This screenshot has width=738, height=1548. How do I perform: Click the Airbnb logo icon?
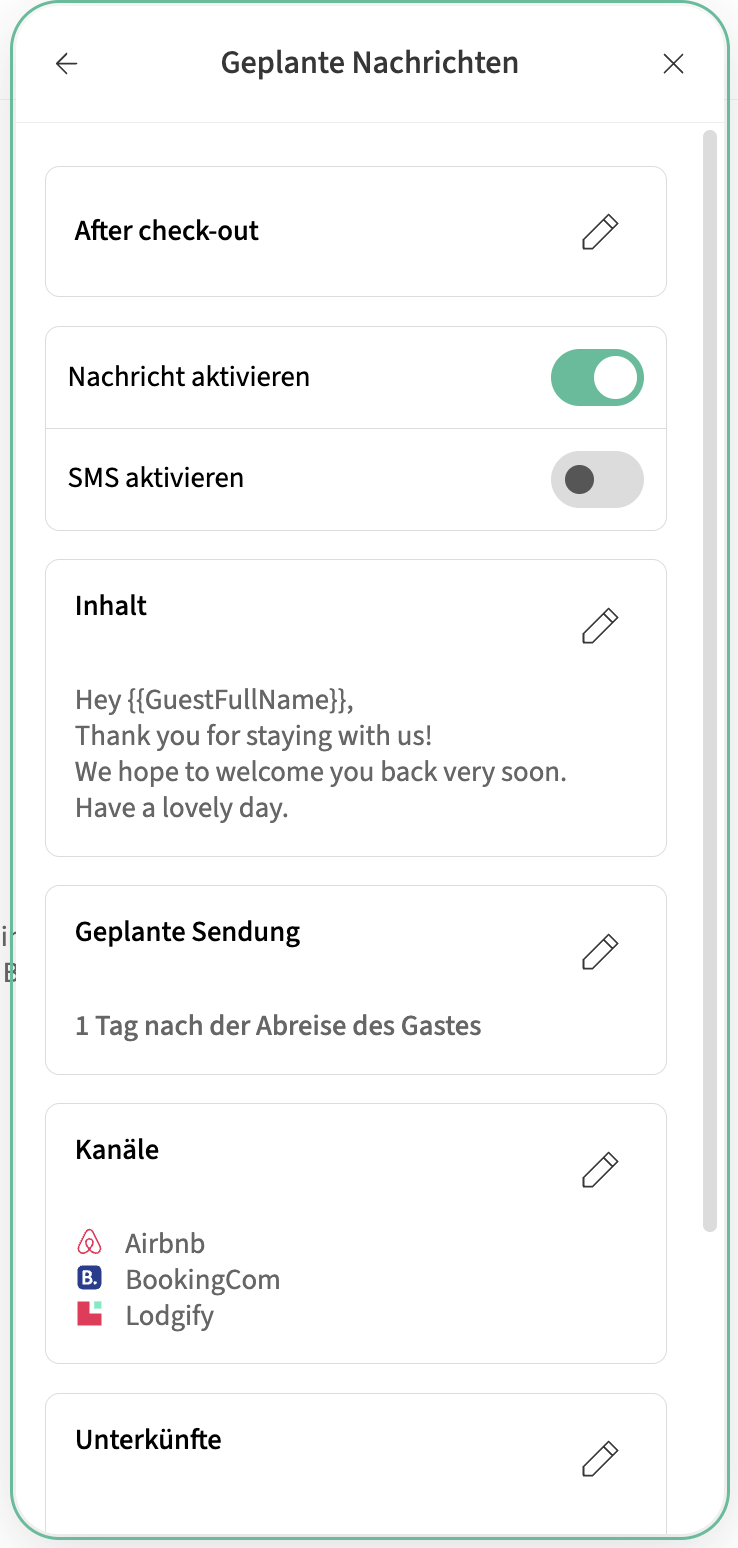90,1243
